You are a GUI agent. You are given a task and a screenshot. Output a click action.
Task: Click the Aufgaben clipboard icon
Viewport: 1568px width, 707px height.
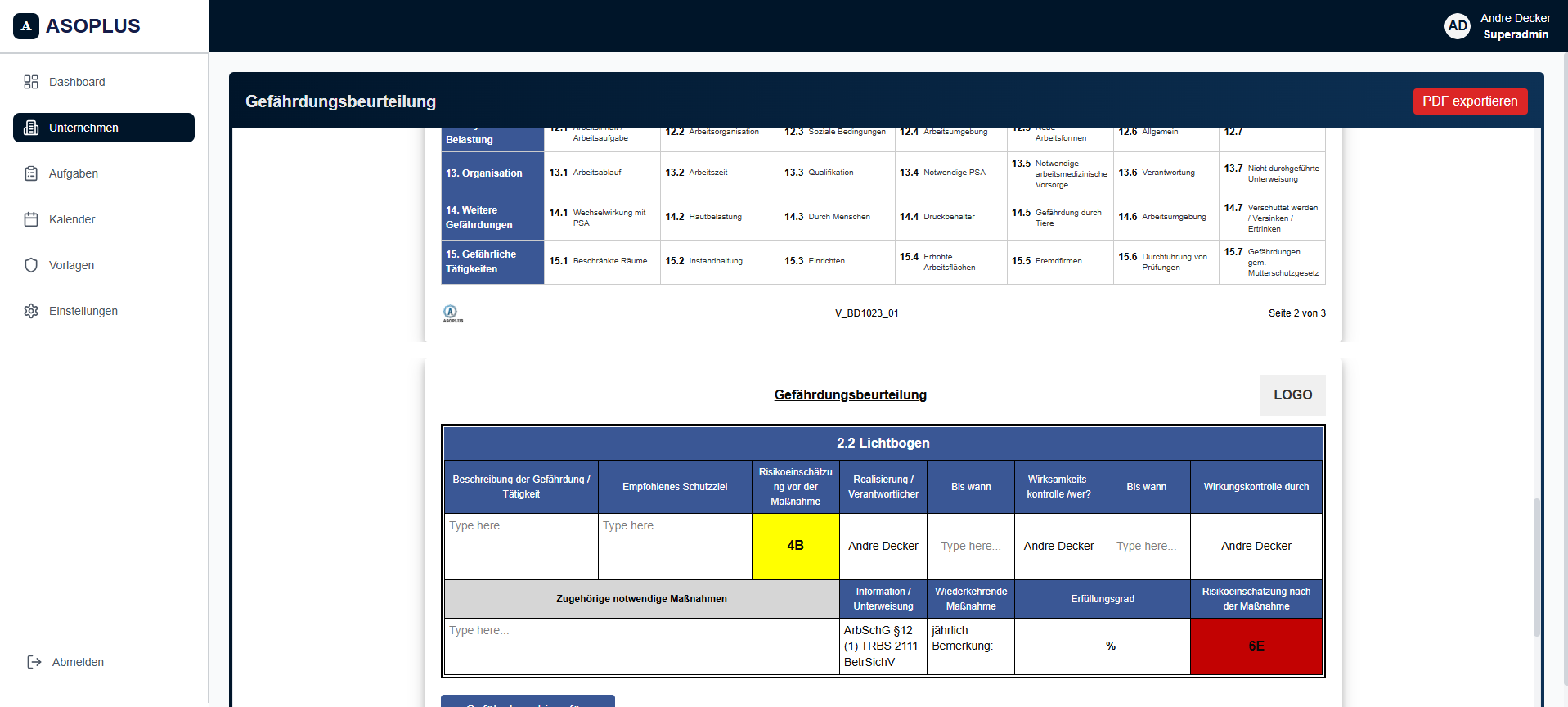click(x=31, y=173)
